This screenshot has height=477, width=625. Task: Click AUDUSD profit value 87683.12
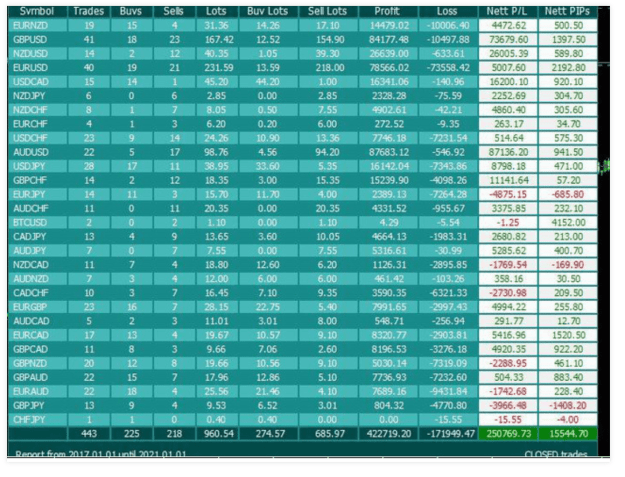coord(388,152)
